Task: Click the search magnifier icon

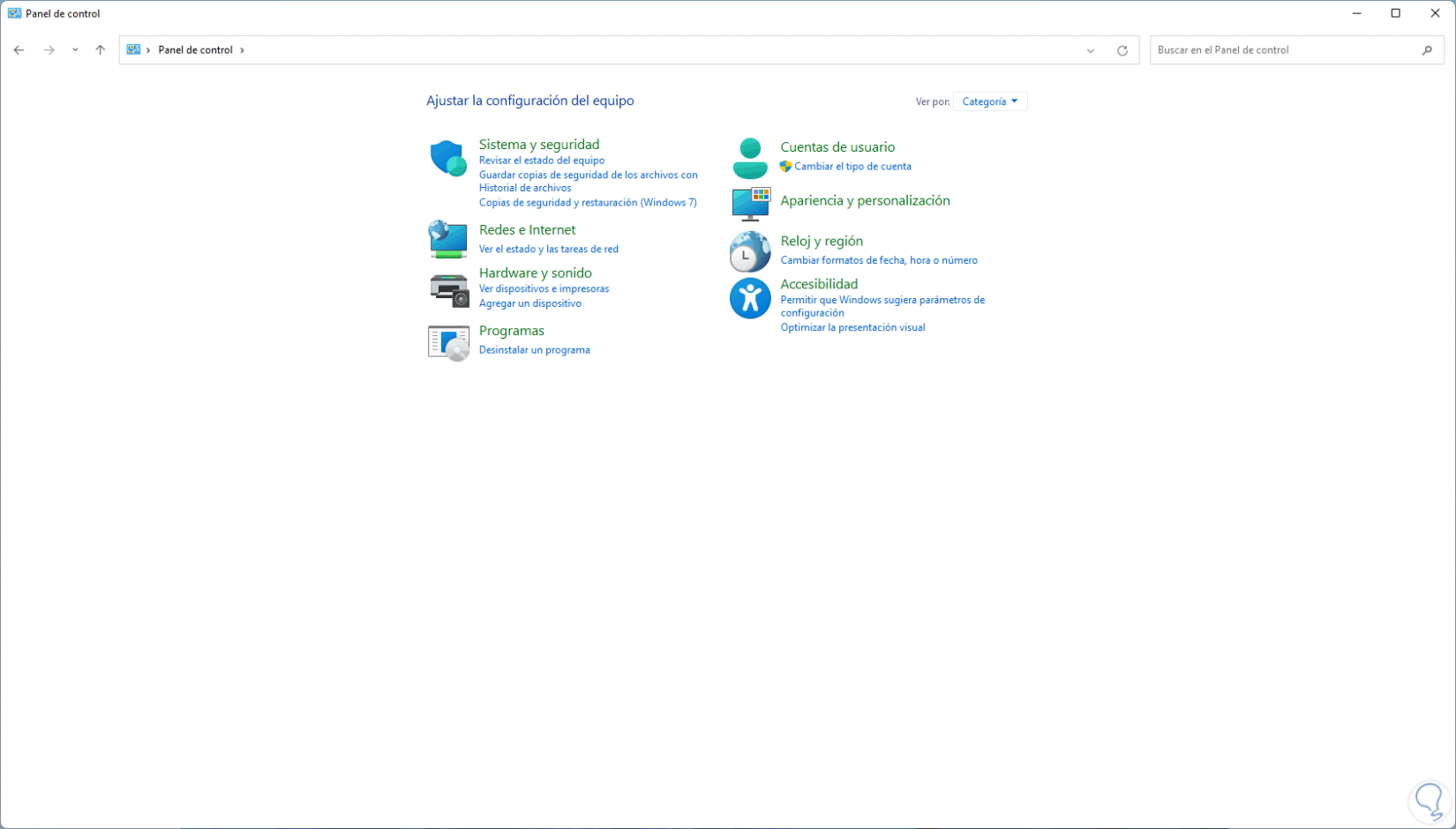Action: click(x=1427, y=50)
